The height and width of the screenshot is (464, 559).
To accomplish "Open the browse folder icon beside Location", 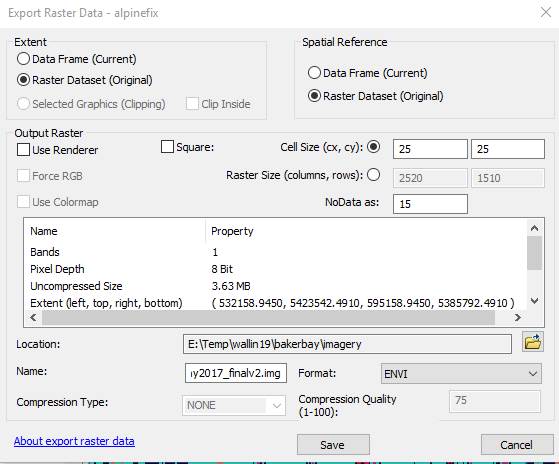I will click(533, 342).
